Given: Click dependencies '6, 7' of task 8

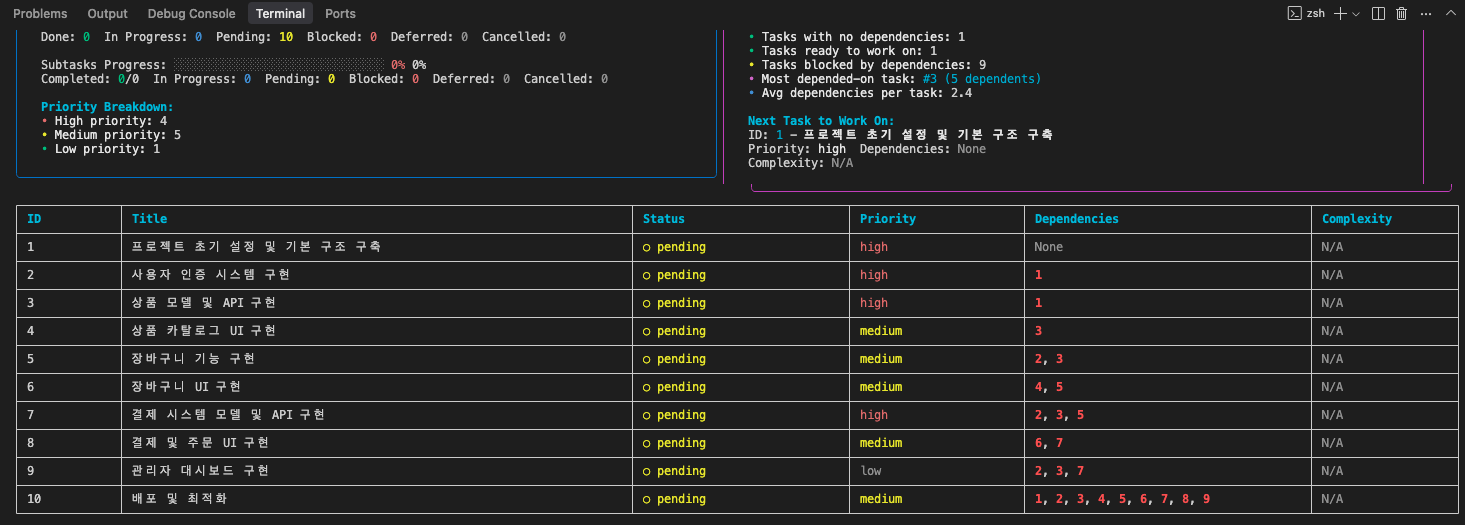Looking at the screenshot, I should pyautogui.click(x=1049, y=442).
